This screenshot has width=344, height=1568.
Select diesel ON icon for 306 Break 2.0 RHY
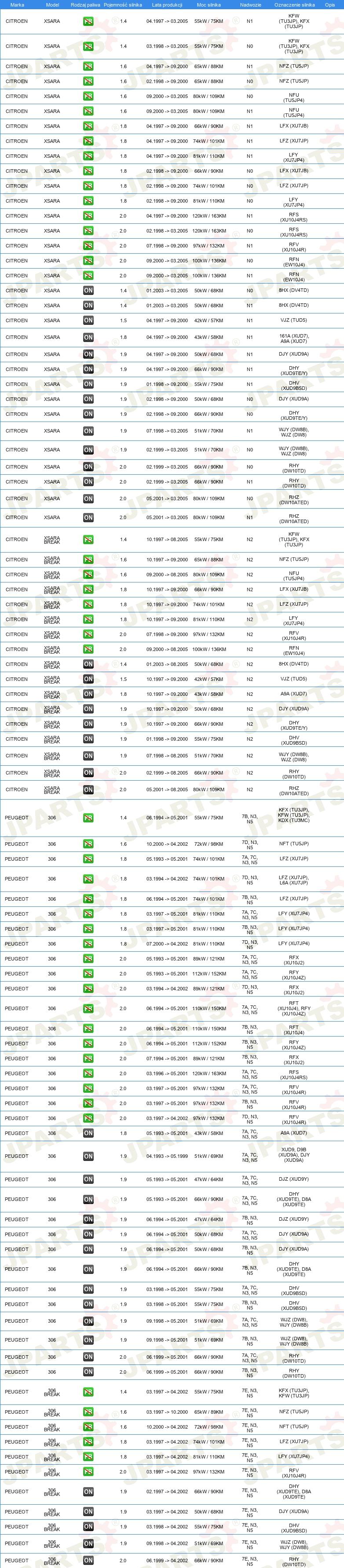click(88, 1561)
